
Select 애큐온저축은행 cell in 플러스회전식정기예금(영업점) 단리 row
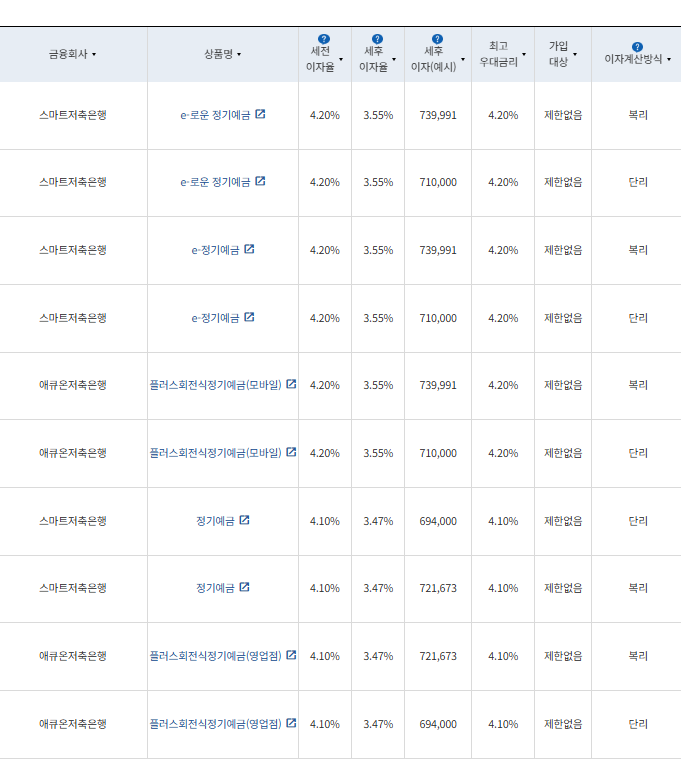(73, 724)
